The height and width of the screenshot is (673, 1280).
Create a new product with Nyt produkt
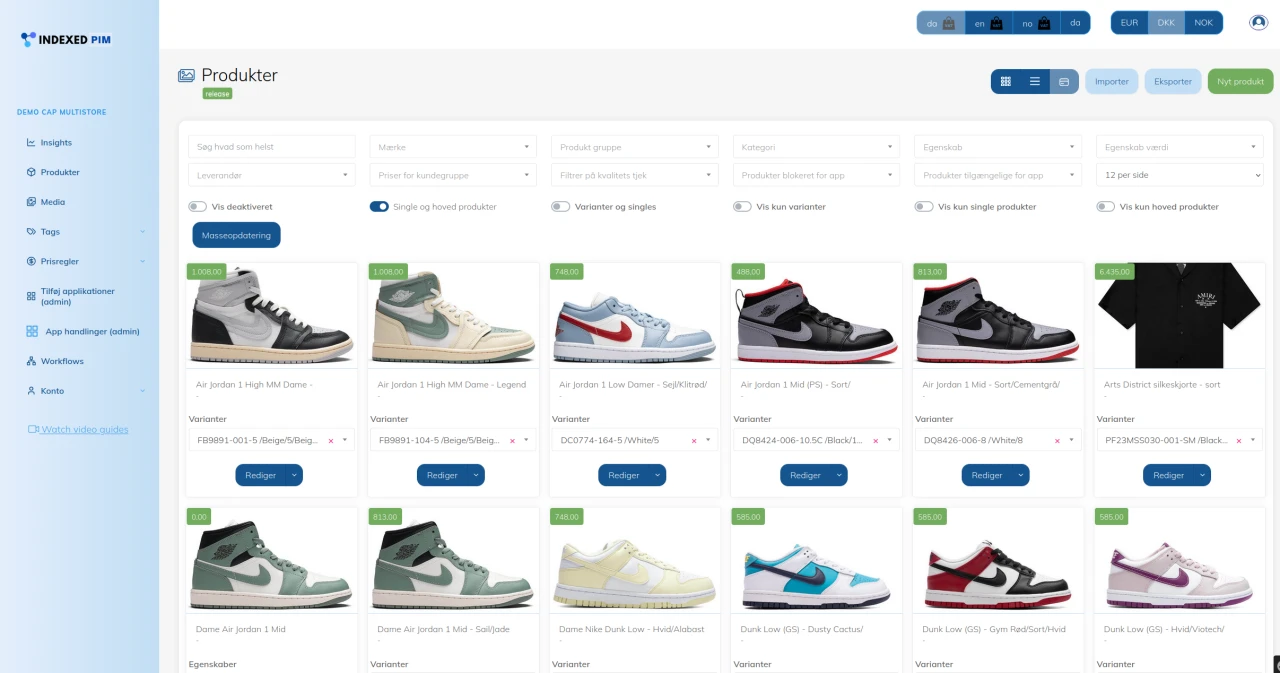tap(1241, 81)
